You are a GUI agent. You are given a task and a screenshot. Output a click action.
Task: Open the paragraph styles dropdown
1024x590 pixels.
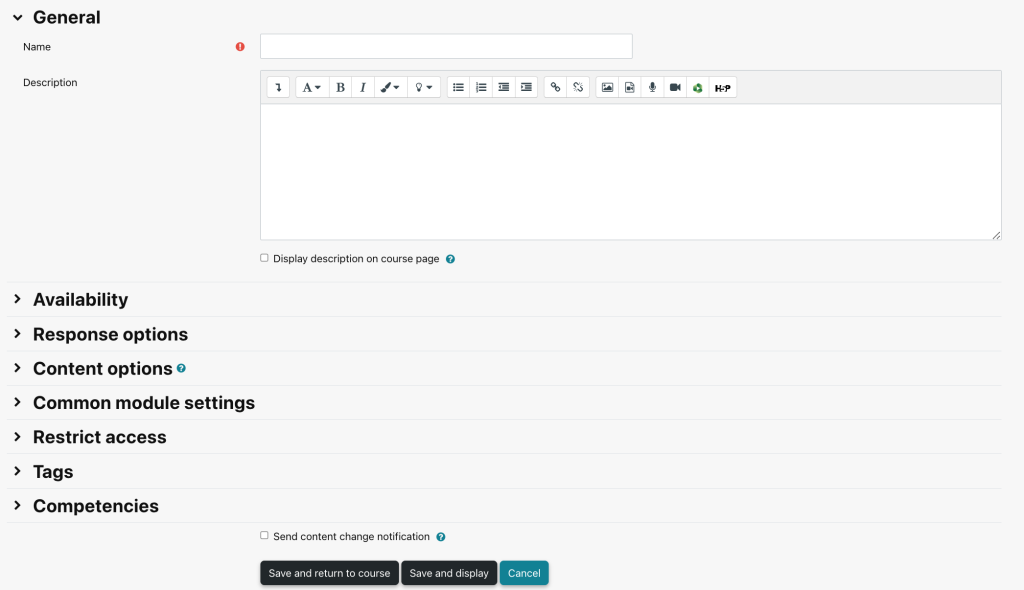click(312, 88)
